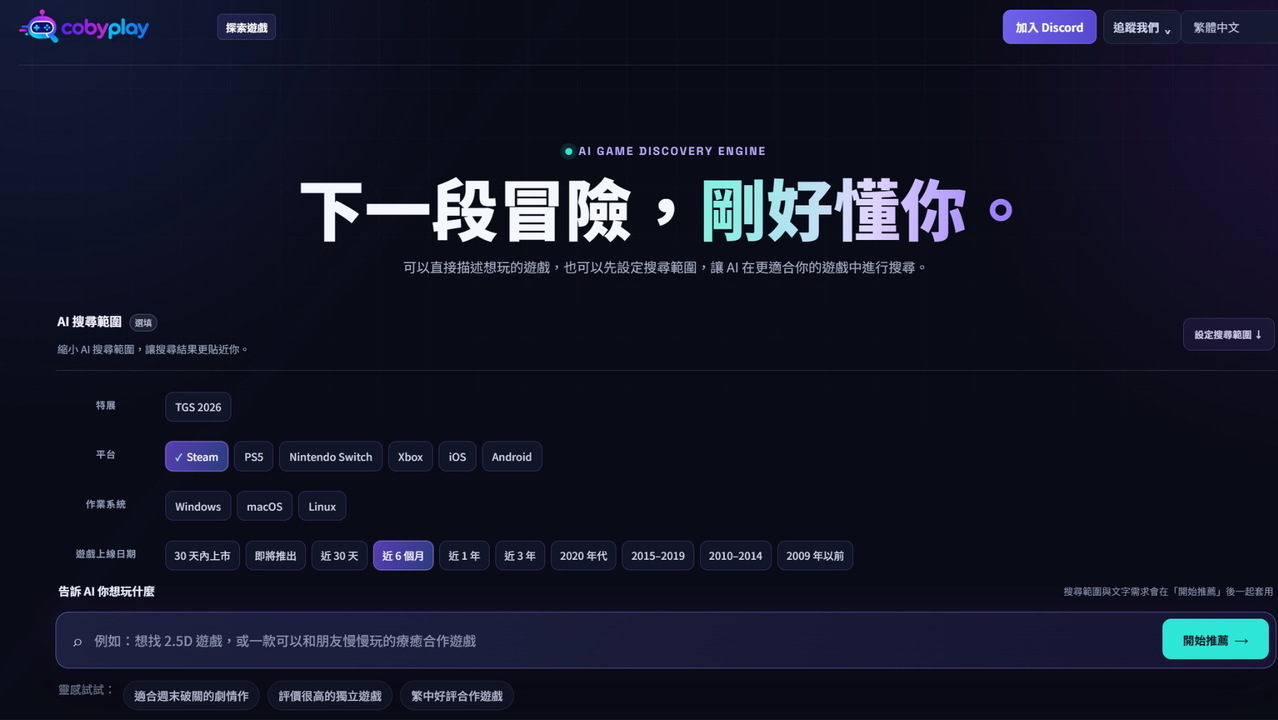1278x720 pixels.
Task: Select the 2010–2014 date filter
Action: [x=735, y=555]
